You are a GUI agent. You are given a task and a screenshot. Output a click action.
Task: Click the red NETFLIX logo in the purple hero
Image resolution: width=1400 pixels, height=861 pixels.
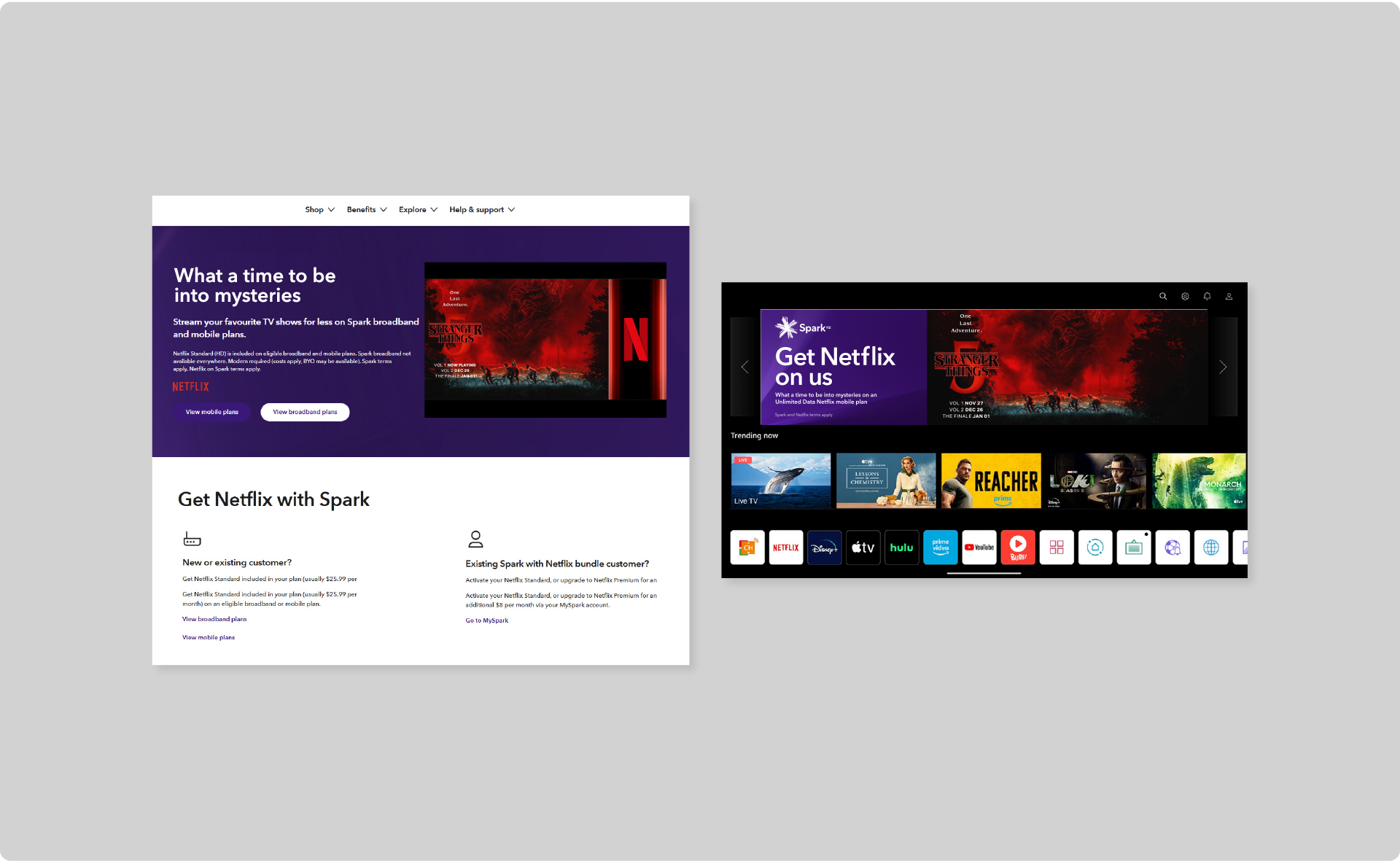click(x=190, y=386)
